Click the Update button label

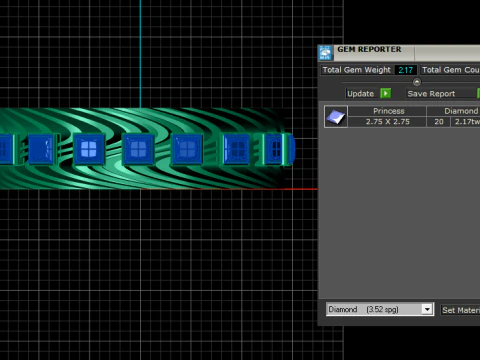(360, 94)
